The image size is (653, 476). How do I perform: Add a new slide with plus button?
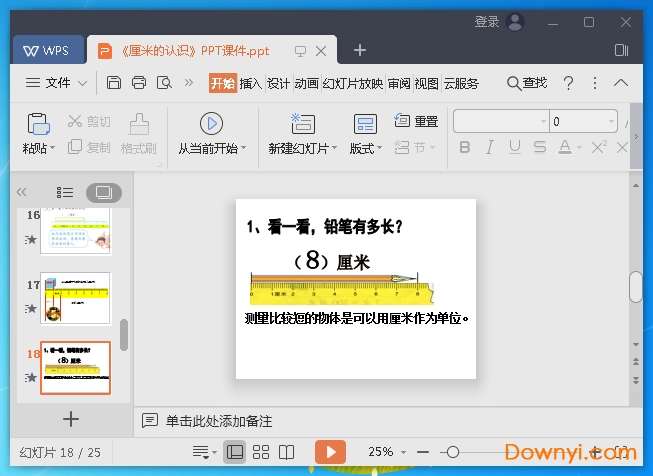(71, 419)
